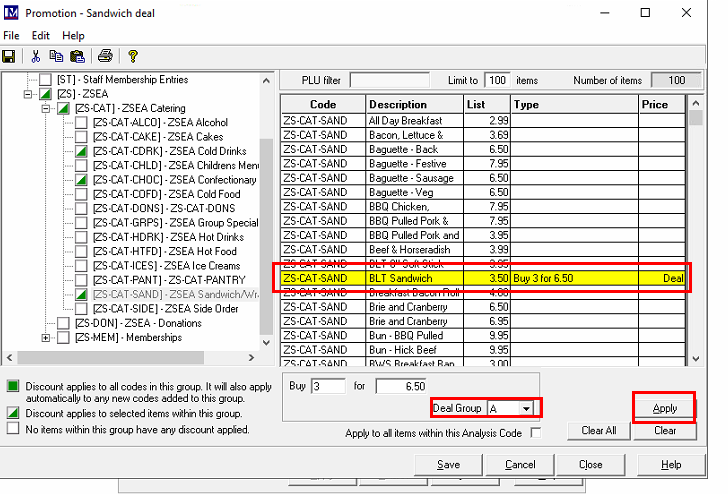Click the Cancel button
The image size is (728, 494).
point(520,464)
